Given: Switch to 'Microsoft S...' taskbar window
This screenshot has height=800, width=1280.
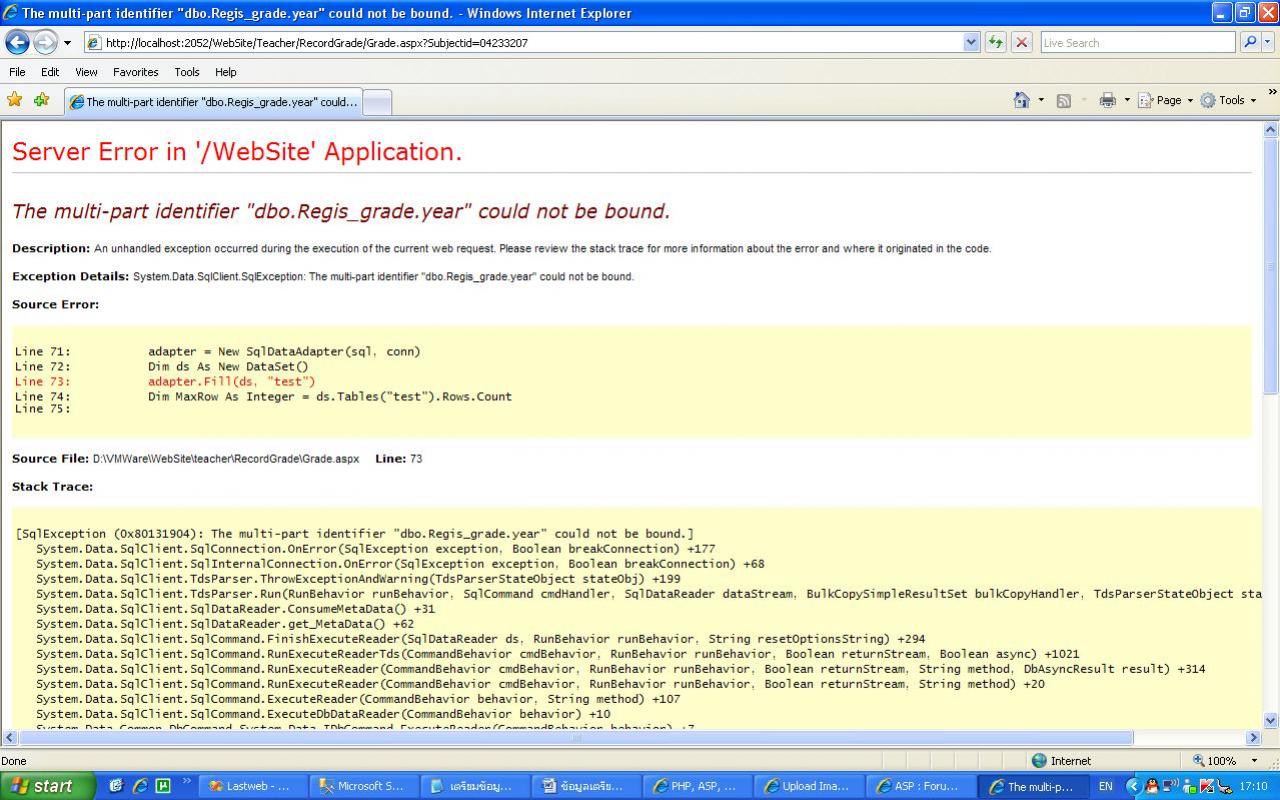Looking at the screenshot, I should (x=364, y=786).
